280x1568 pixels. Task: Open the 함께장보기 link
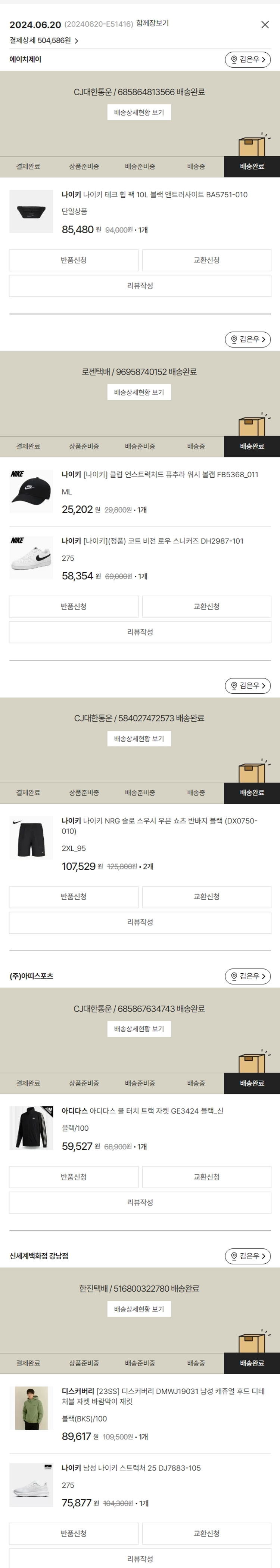pyautogui.click(x=152, y=24)
